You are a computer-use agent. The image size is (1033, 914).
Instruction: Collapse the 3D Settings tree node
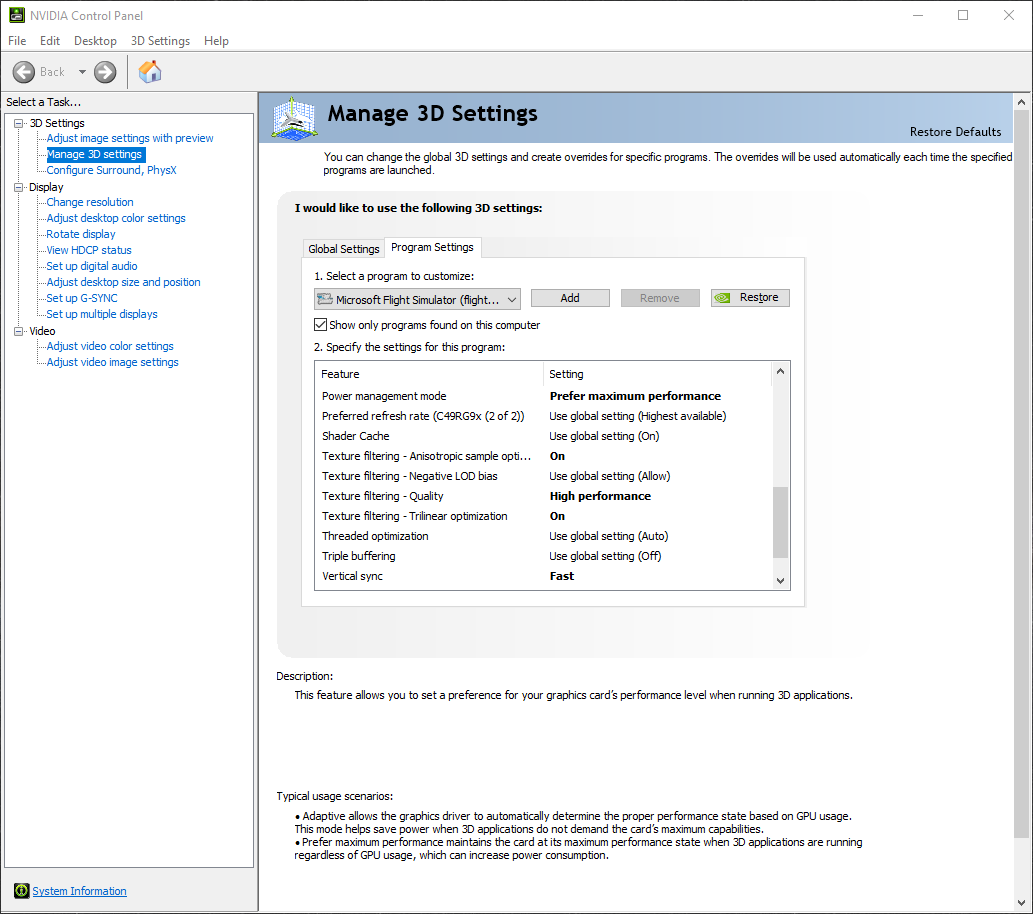point(18,123)
